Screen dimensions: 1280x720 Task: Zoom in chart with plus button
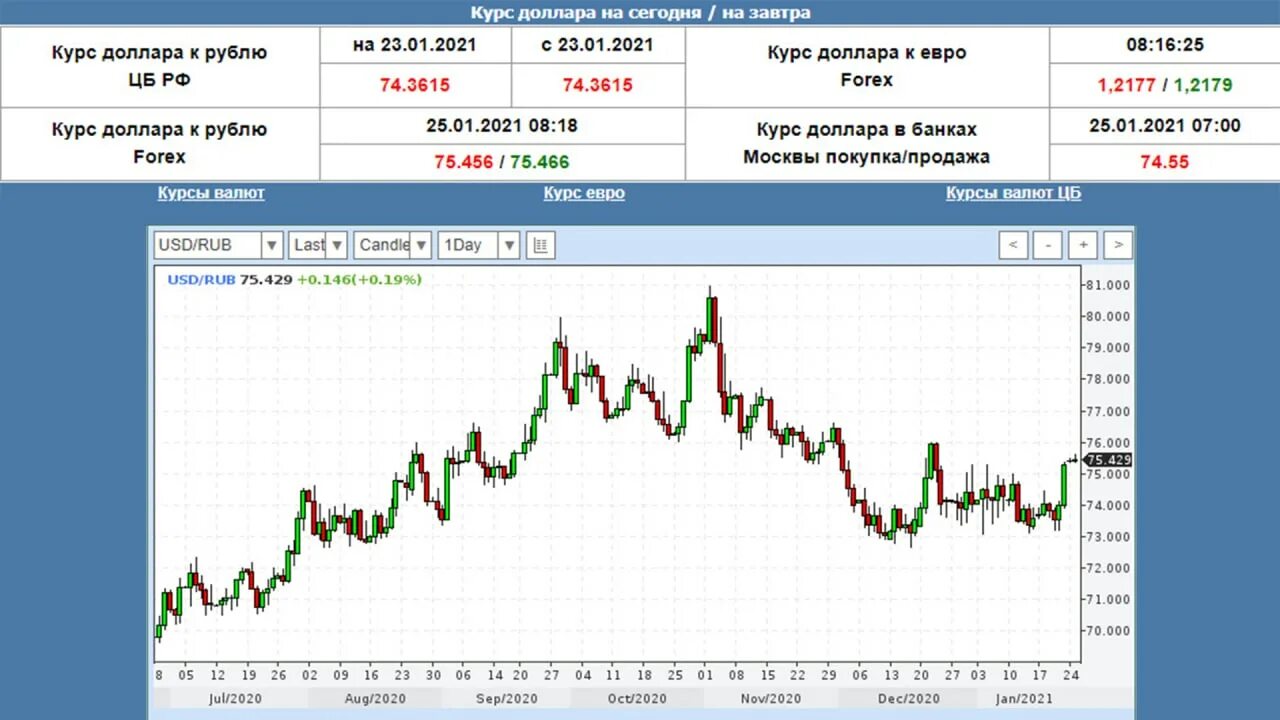point(1083,245)
